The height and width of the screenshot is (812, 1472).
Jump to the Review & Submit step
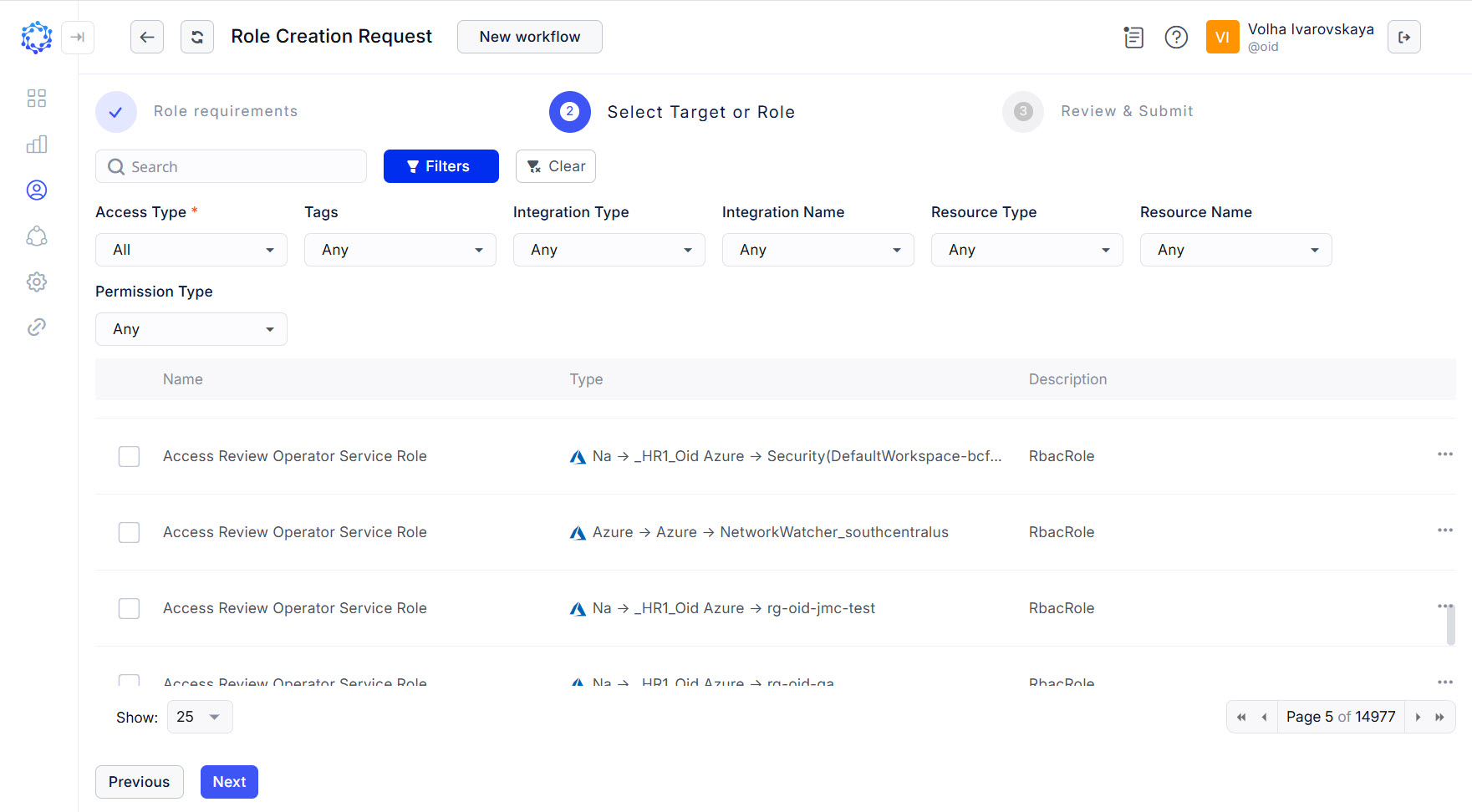[x=1023, y=112]
